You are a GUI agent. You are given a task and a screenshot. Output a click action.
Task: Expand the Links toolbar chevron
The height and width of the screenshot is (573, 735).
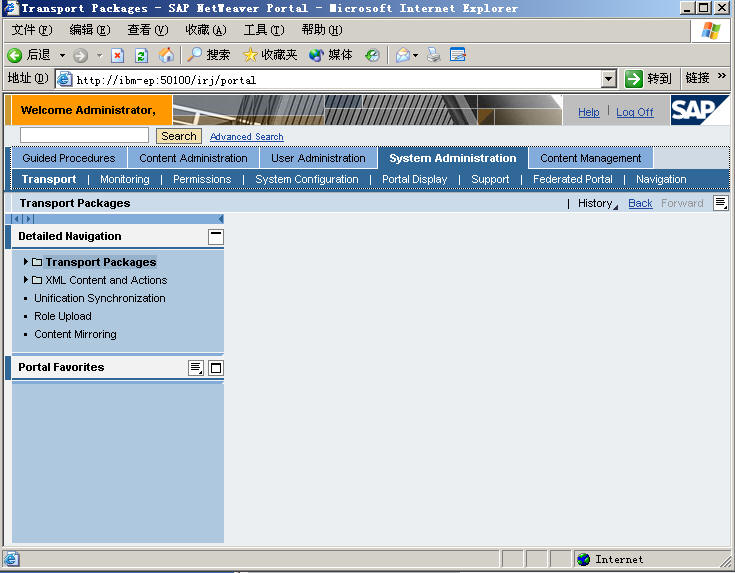pyautogui.click(x=721, y=75)
